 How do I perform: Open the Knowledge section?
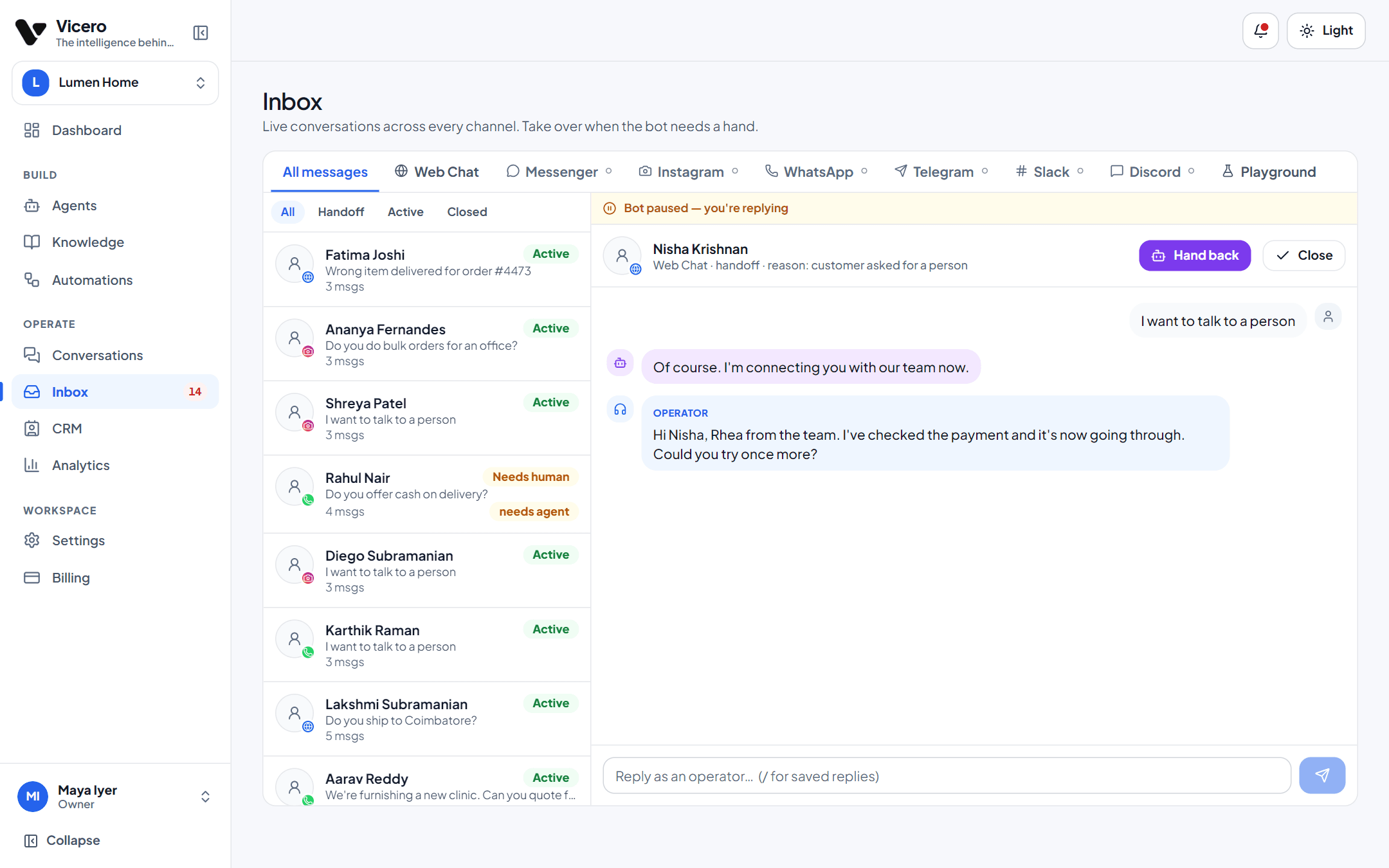tap(115, 242)
